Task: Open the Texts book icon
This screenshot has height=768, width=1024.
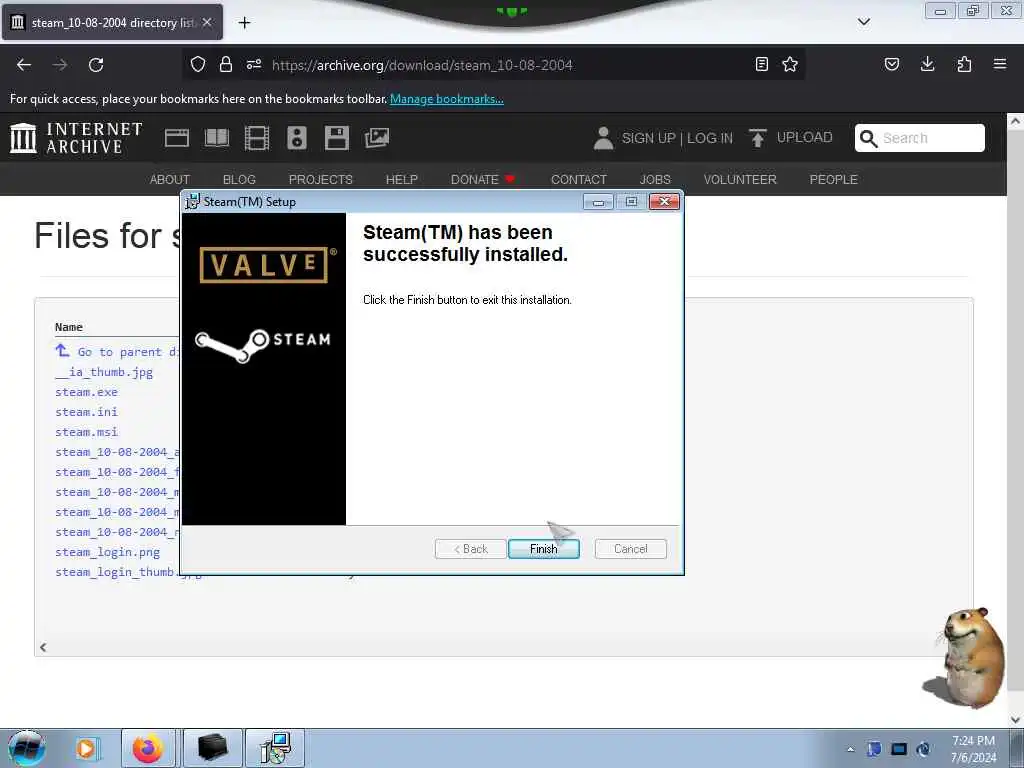Action: (x=217, y=138)
